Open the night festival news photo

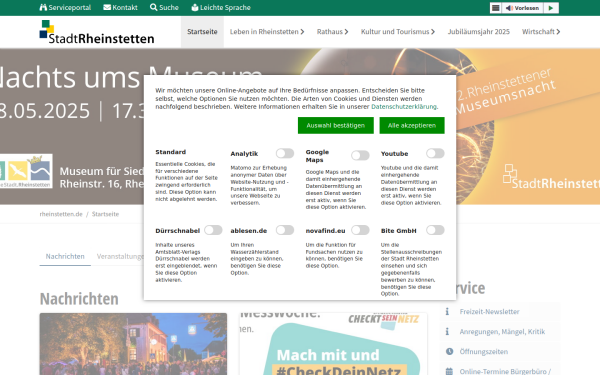(x=133, y=344)
